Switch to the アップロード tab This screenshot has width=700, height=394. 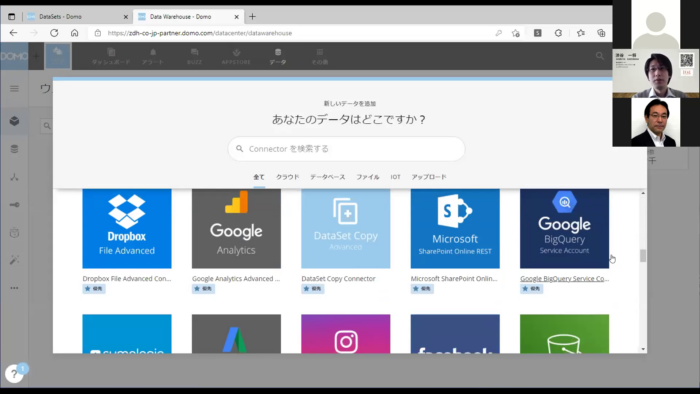(429, 177)
